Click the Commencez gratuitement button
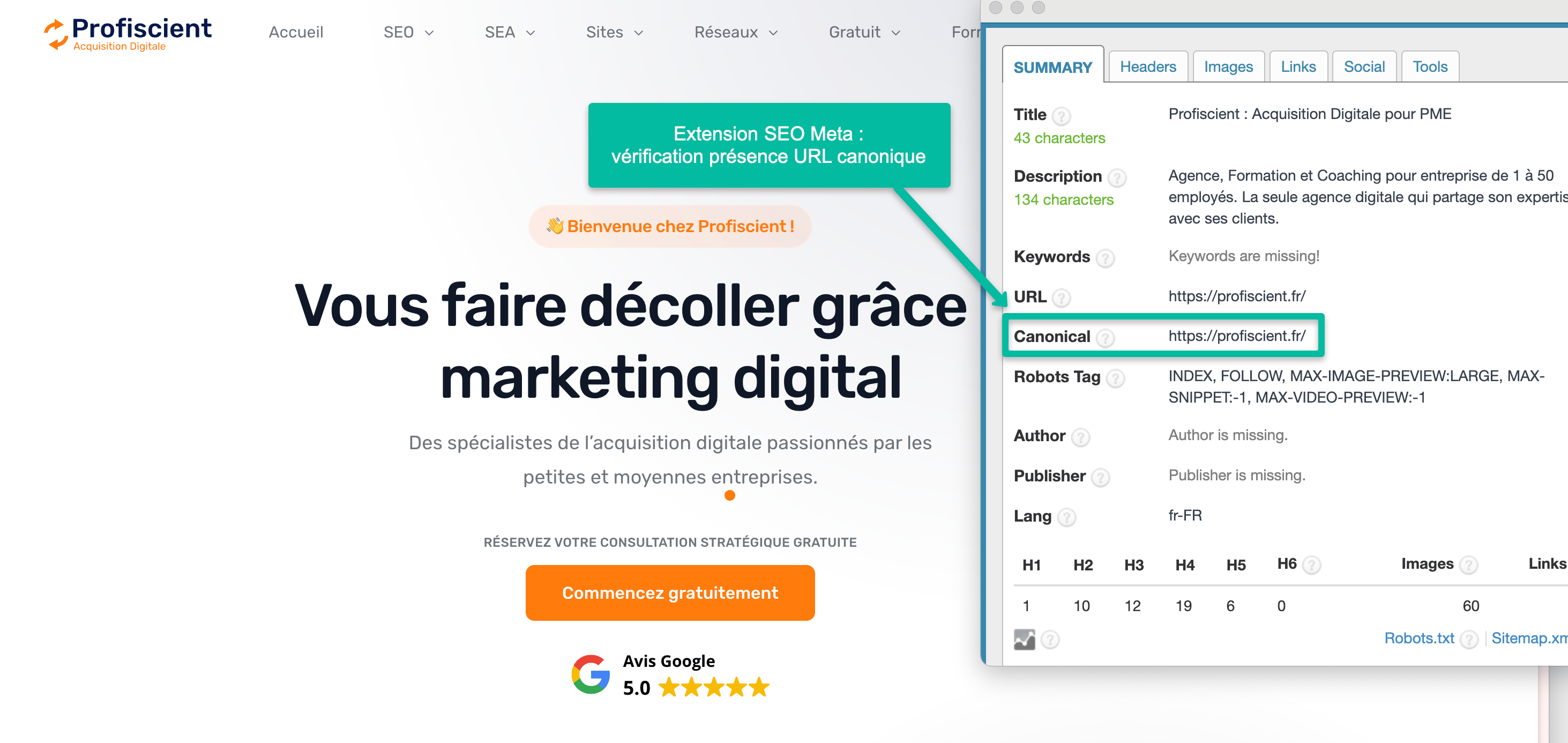 (670, 592)
